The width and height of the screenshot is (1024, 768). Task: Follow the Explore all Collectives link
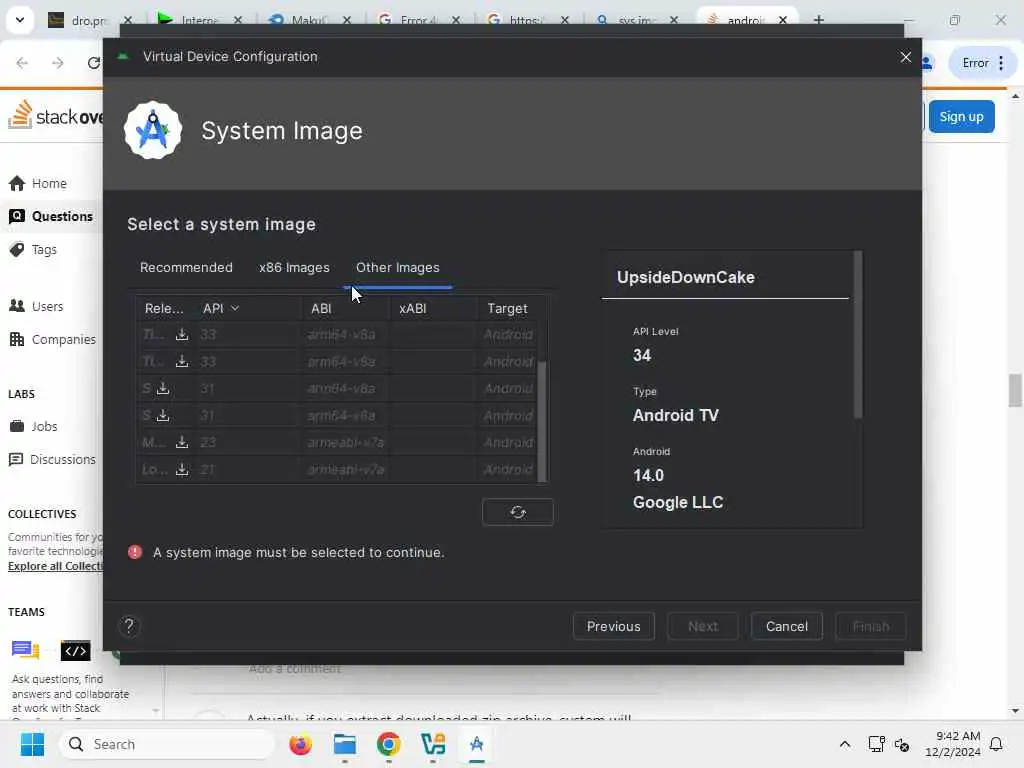pyautogui.click(x=55, y=566)
